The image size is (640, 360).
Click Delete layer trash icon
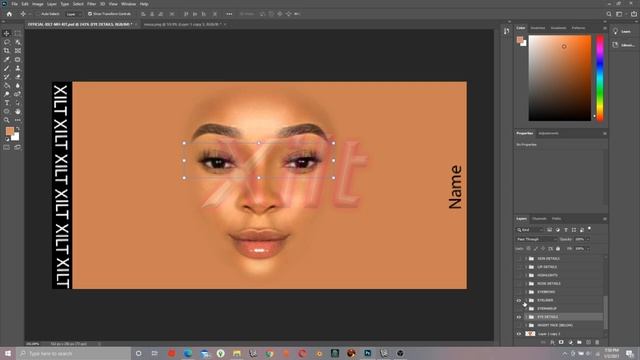point(597,342)
